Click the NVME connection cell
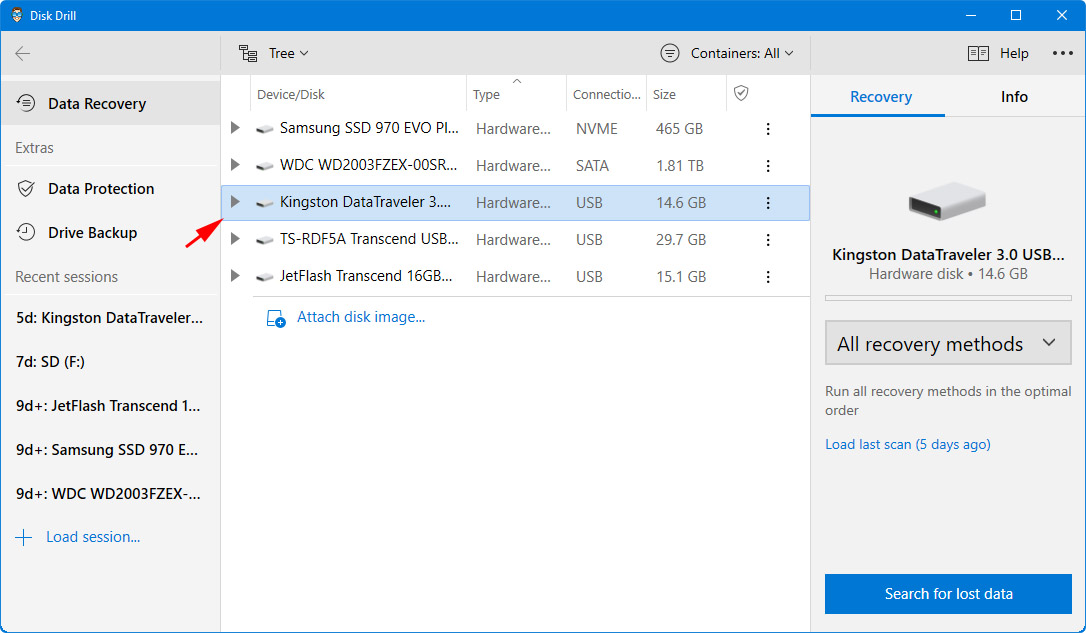Image resolution: width=1086 pixels, height=633 pixels. coord(596,129)
